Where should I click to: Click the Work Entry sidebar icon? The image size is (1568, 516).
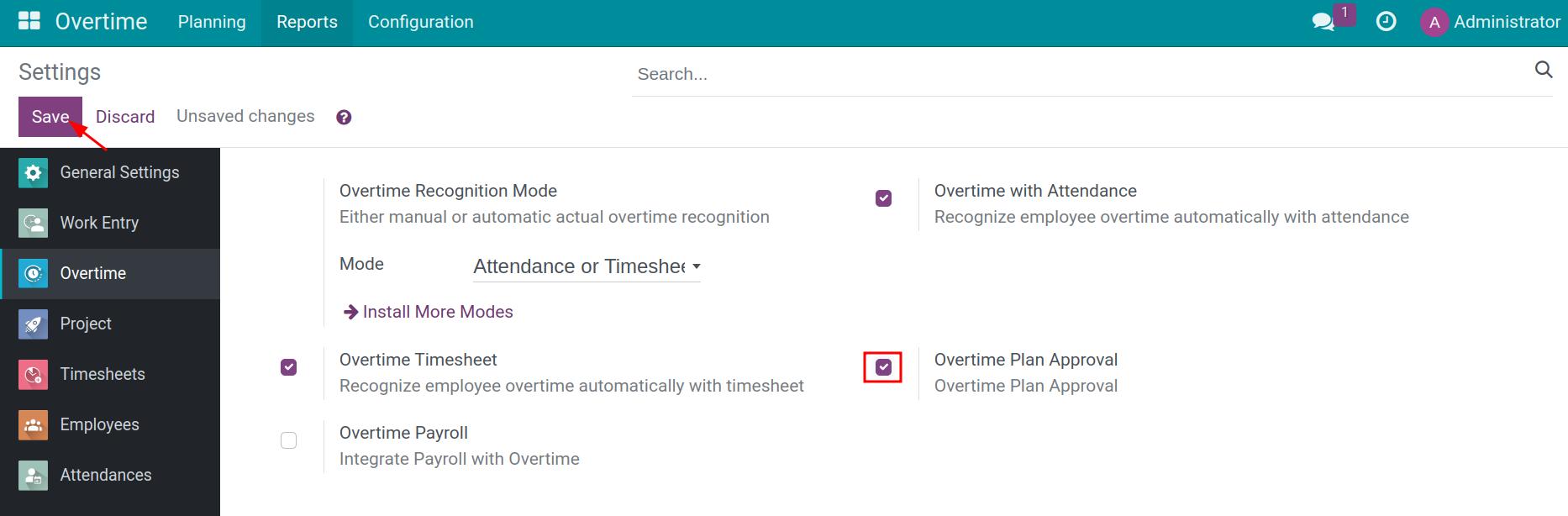coord(32,223)
